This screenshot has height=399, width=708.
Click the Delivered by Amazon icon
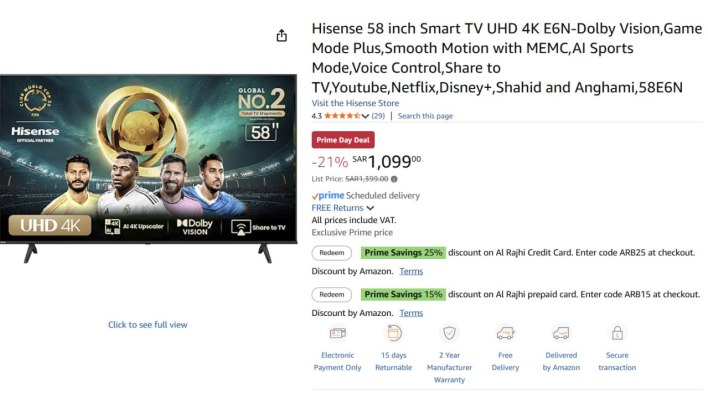click(561, 334)
